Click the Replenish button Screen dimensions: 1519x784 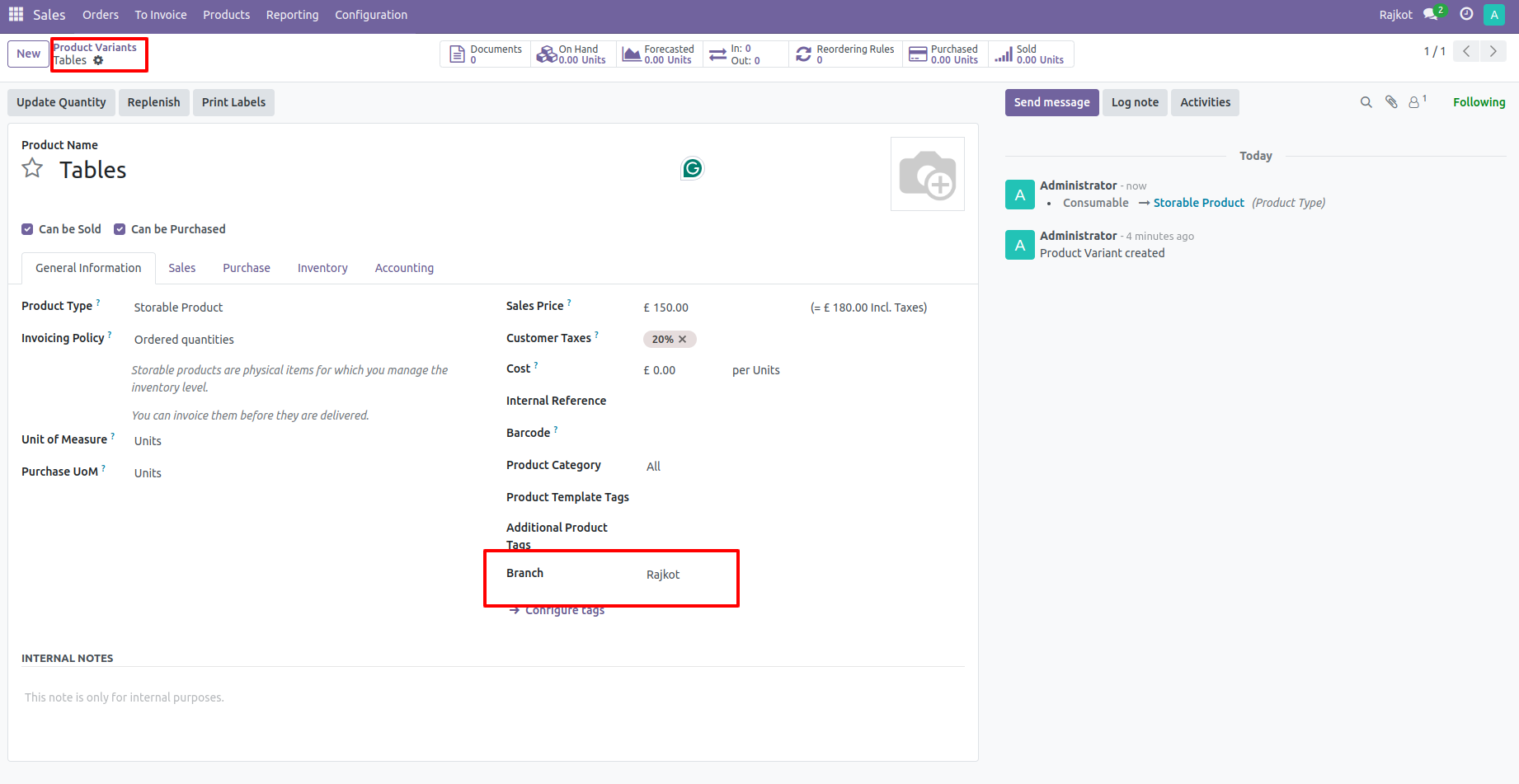point(153,102)
